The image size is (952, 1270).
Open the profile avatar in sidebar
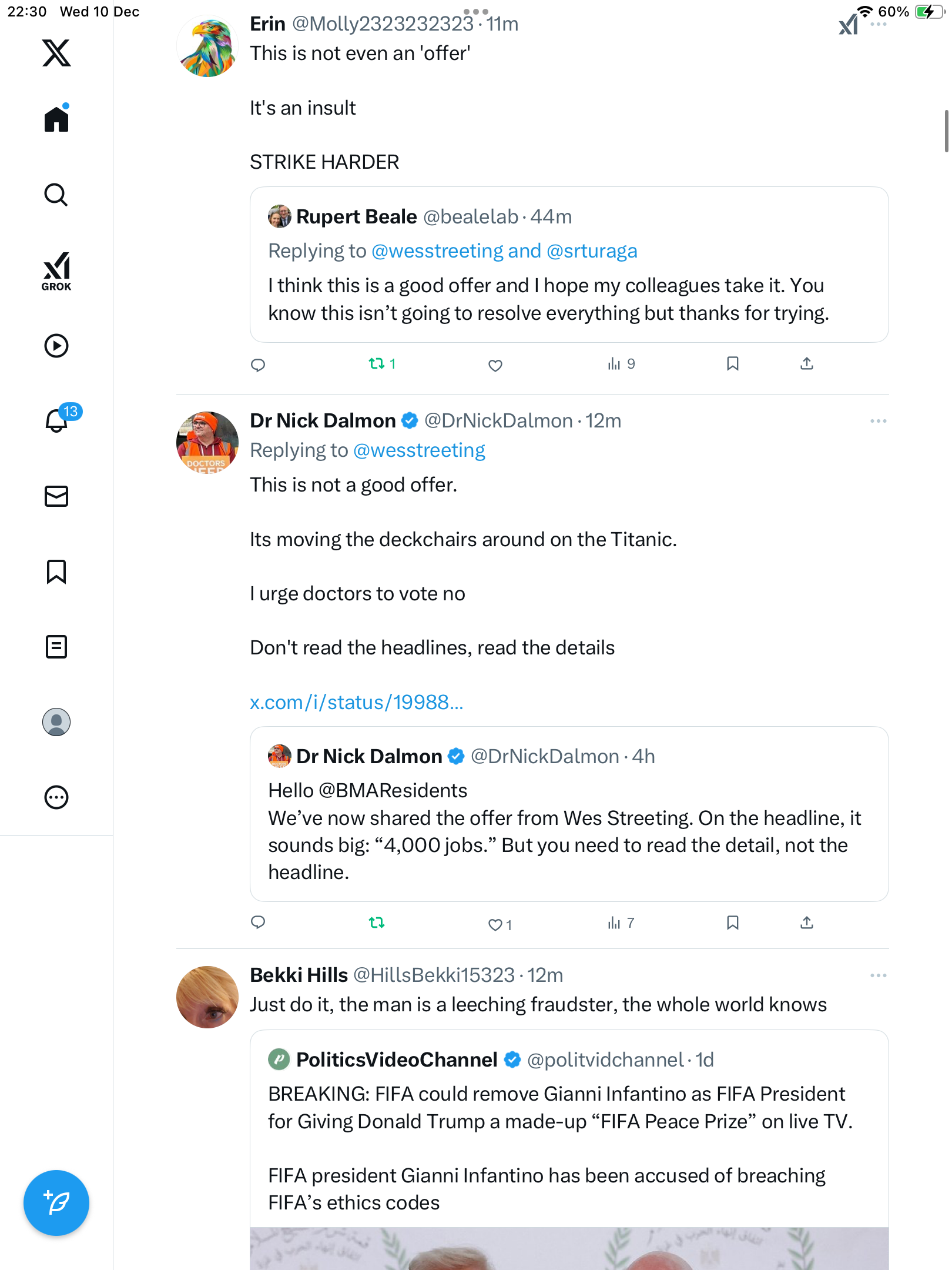[x=56, y=722]
